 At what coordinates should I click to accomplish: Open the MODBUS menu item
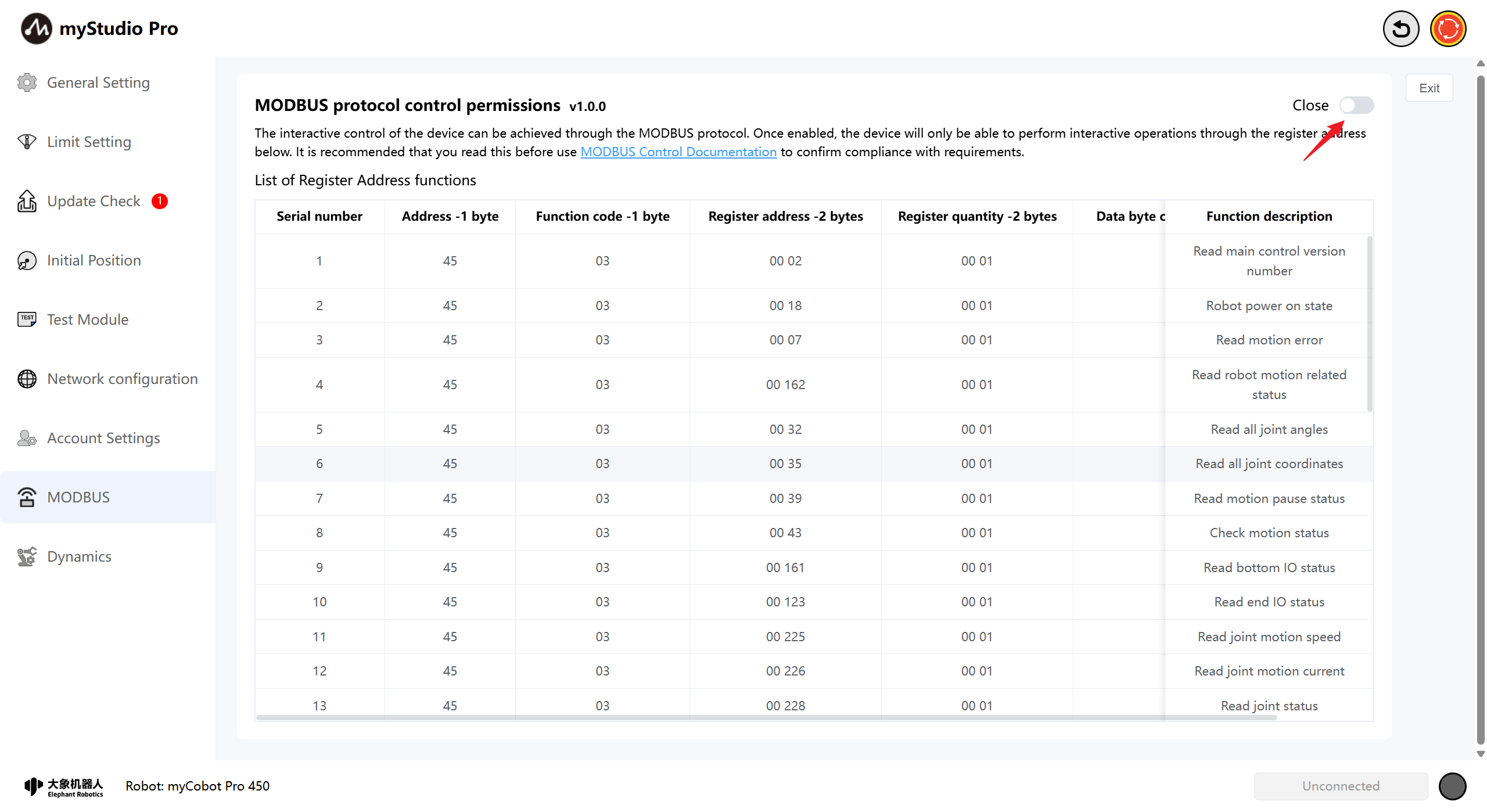point(78,497)
